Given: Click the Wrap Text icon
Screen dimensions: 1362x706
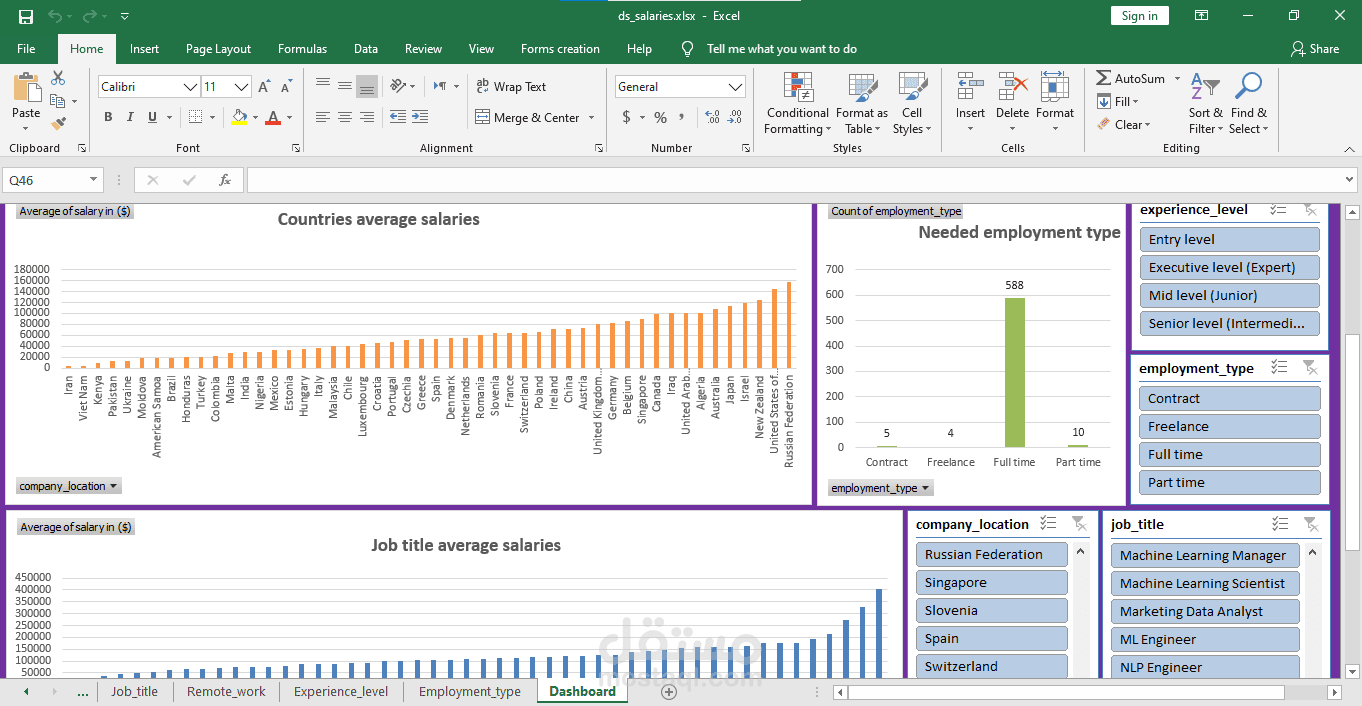Looking at the screenshot, I should (484, 87).
